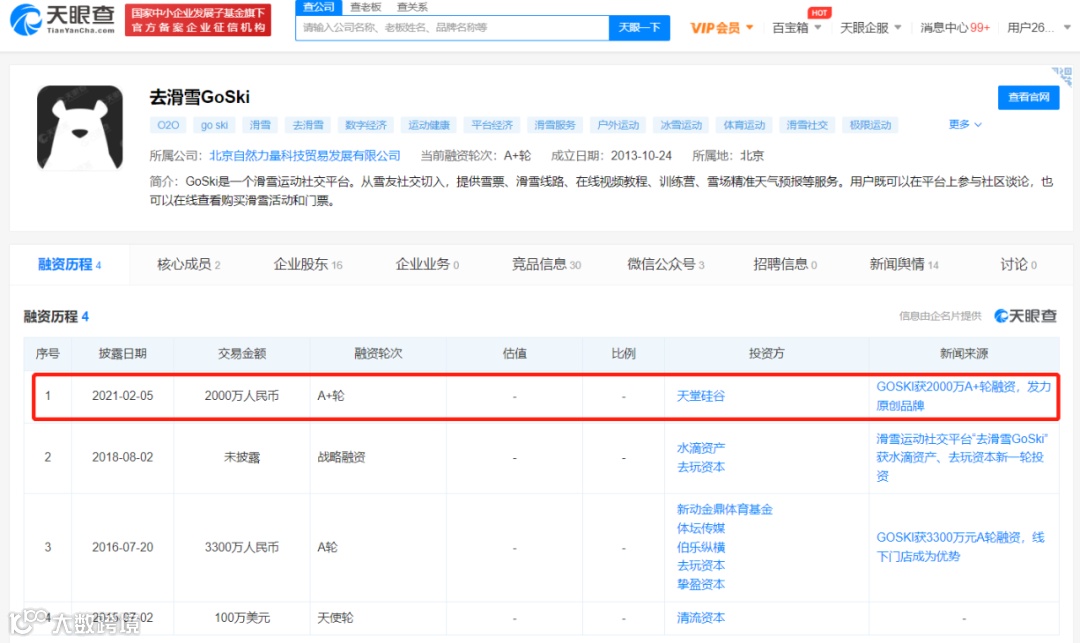Click the 天眼一下 search button
Screen dimensions: 1080x643
(639, 28)
